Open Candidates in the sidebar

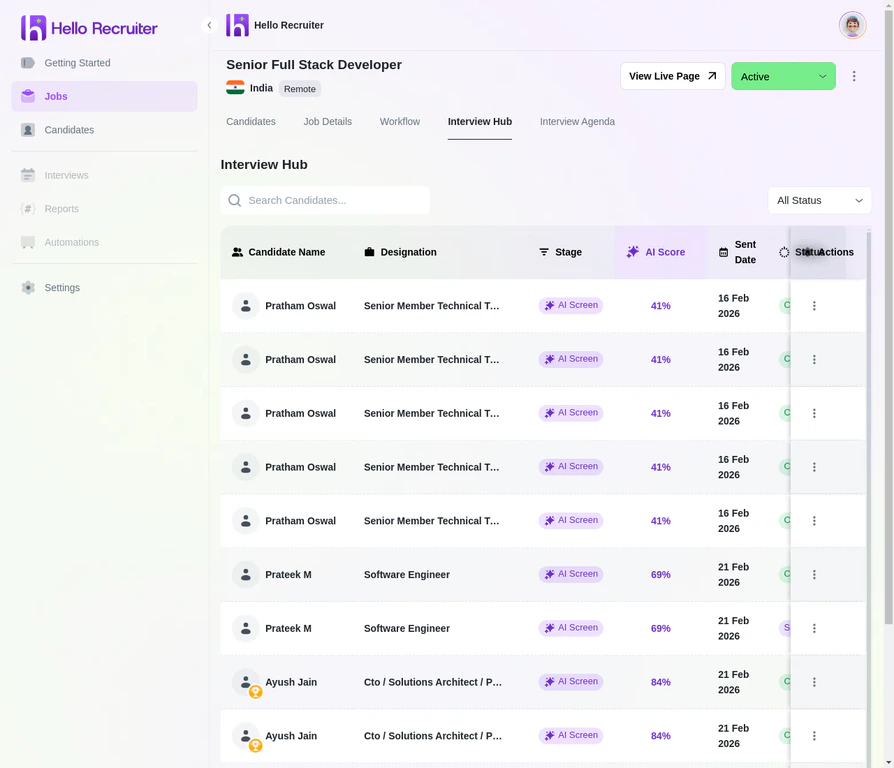[104, 130]
